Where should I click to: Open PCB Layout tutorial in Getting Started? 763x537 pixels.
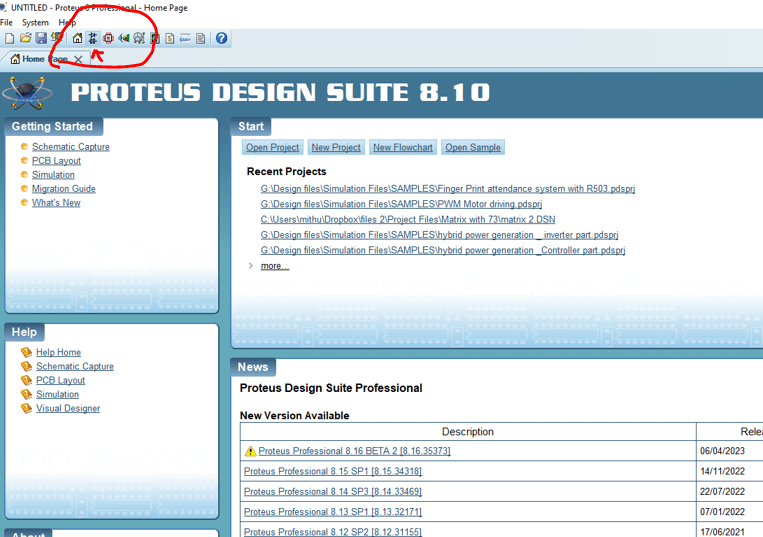tap(56, 161)
